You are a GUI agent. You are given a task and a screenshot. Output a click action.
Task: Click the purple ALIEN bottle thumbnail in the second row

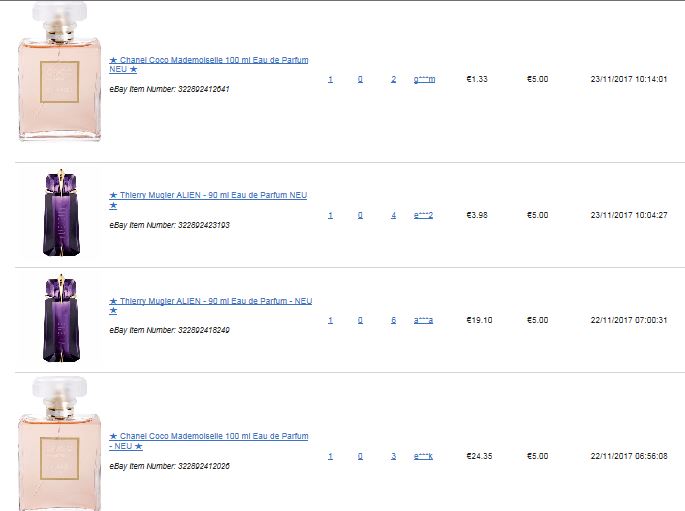pyautogui.click(x=62, y=213)
